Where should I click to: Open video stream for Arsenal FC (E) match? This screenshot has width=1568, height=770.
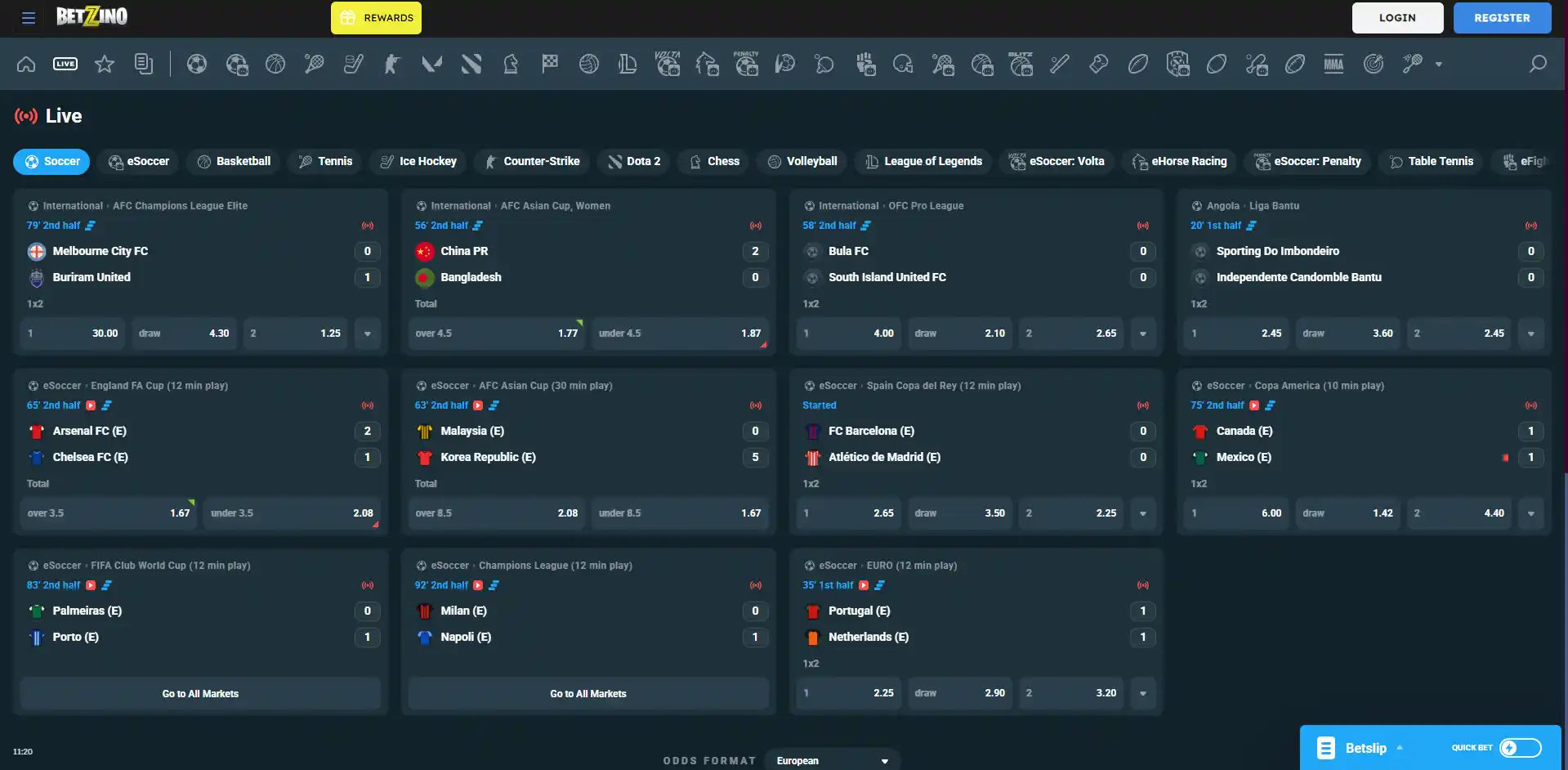tap(91, 405)
